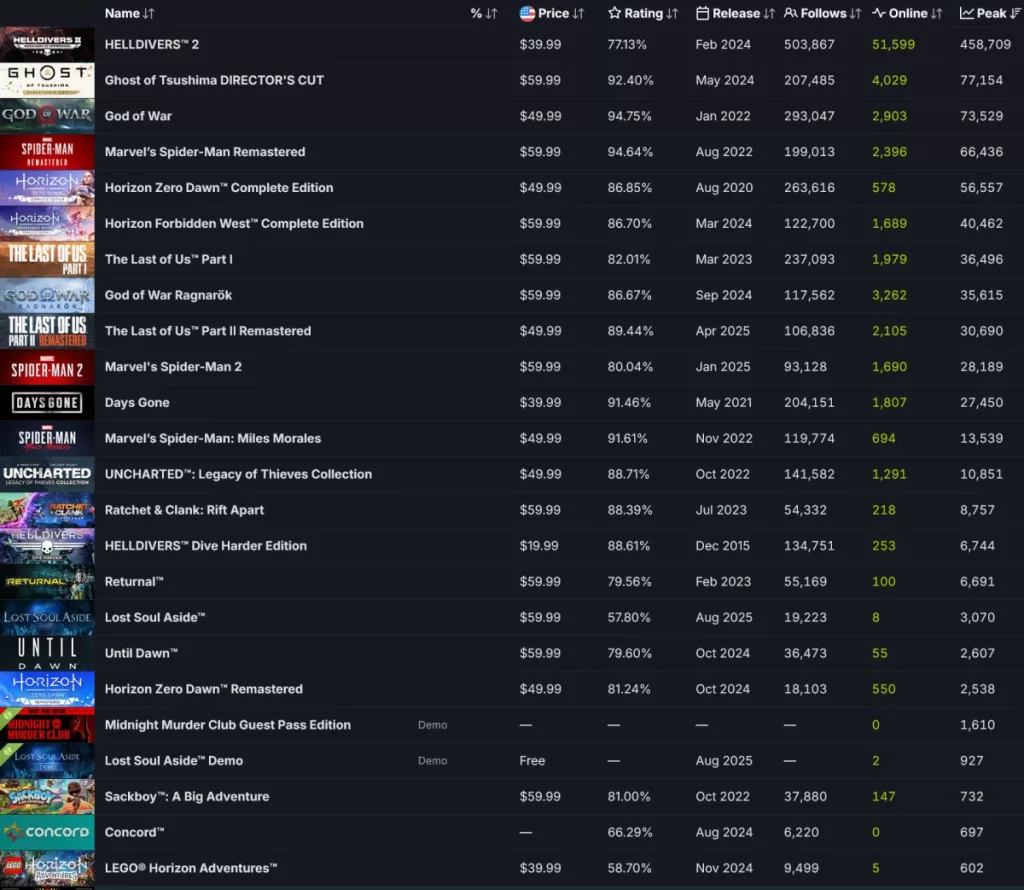Screen dimensions: 1024x890
Task: Click the people icon in Follows header
Action: click(791, 14)
